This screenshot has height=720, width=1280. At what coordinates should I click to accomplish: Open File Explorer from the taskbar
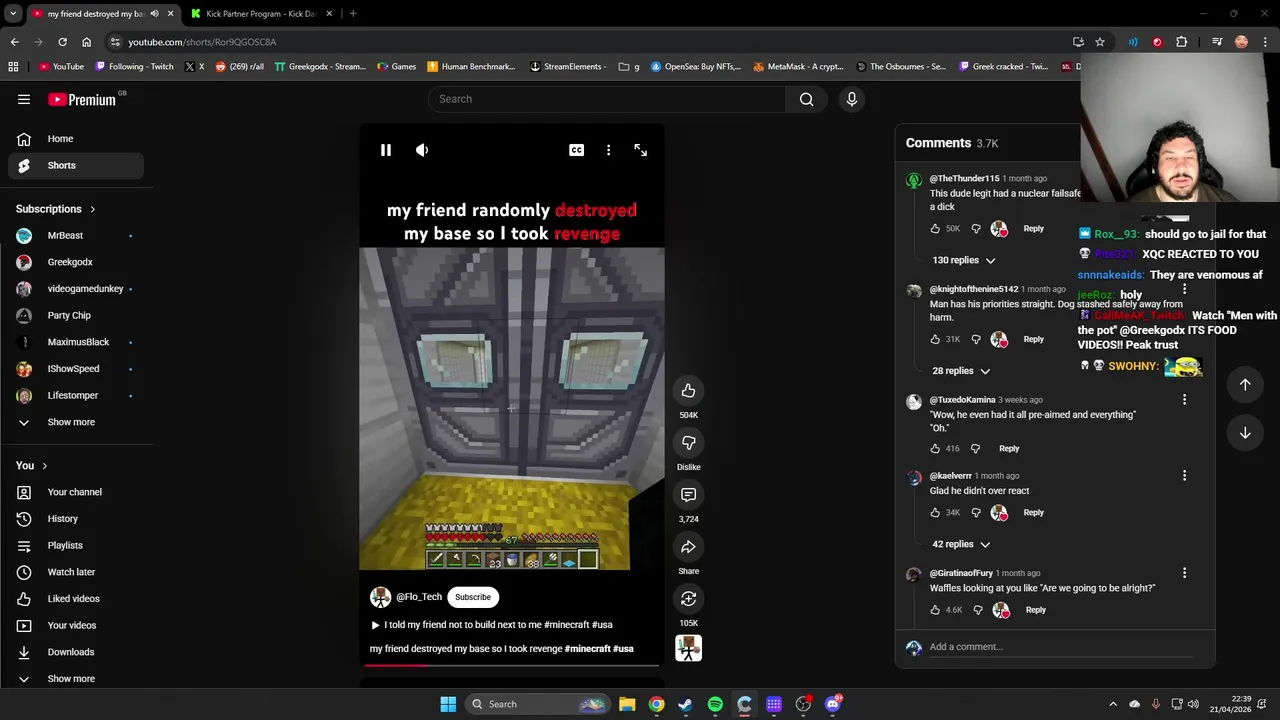tap(627, 704)
